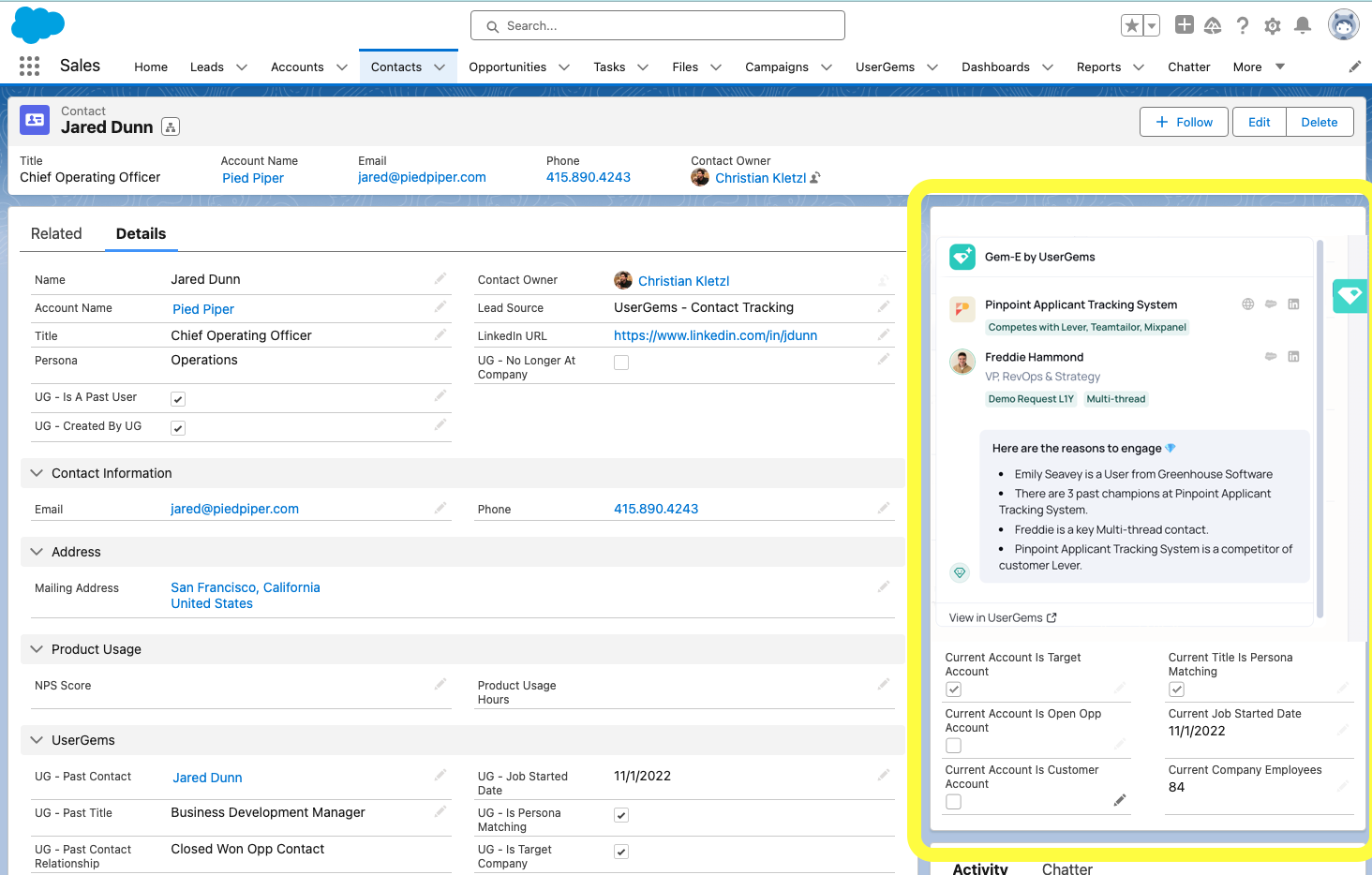Screen dimensions: 1372x875
Task: Collapse the Product Usage section
Action: tap(37, 649)
